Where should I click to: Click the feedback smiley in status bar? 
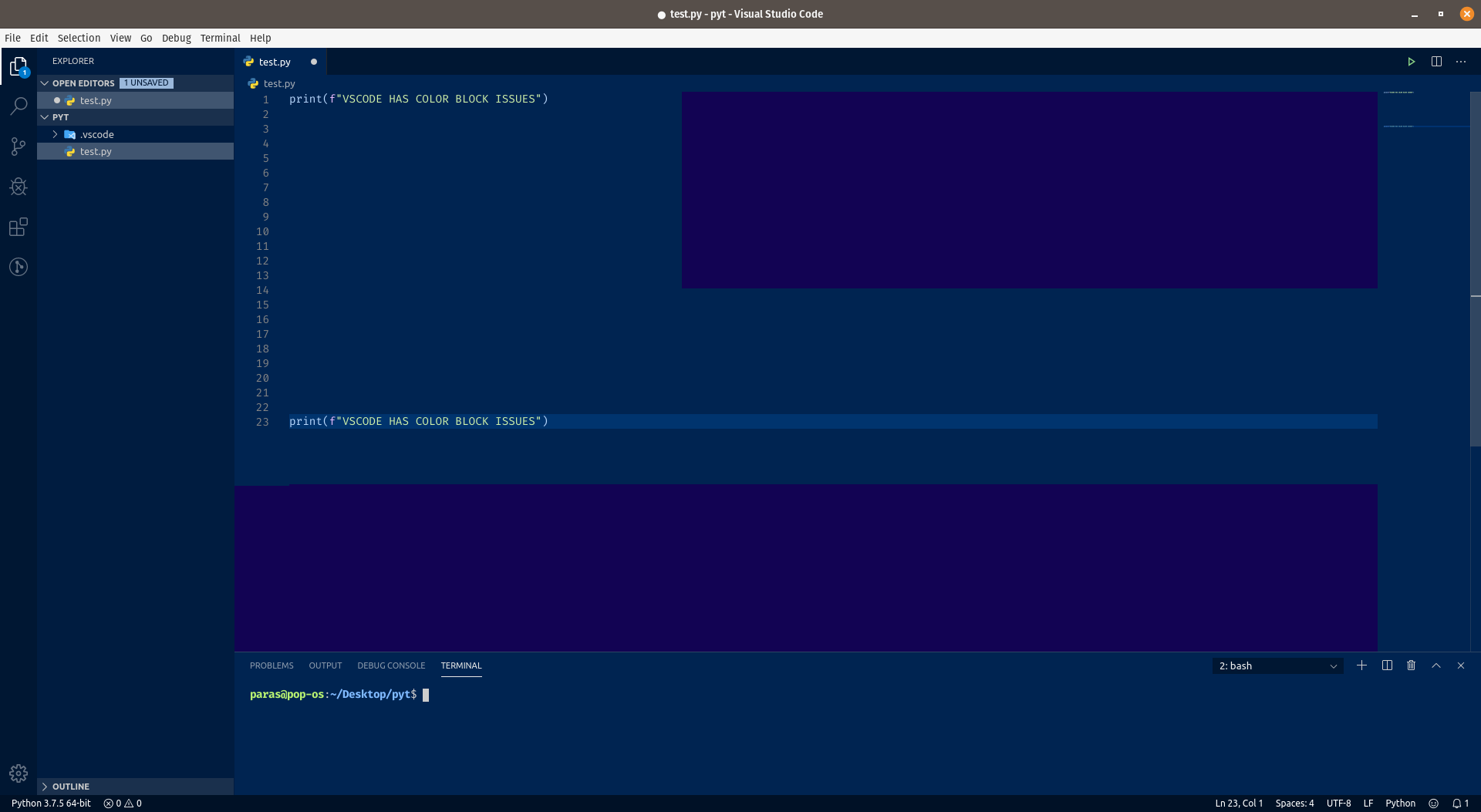point(1433,804)
